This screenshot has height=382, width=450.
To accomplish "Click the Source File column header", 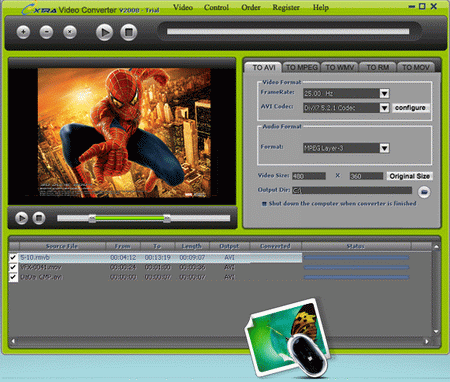I will coord(62,246).
